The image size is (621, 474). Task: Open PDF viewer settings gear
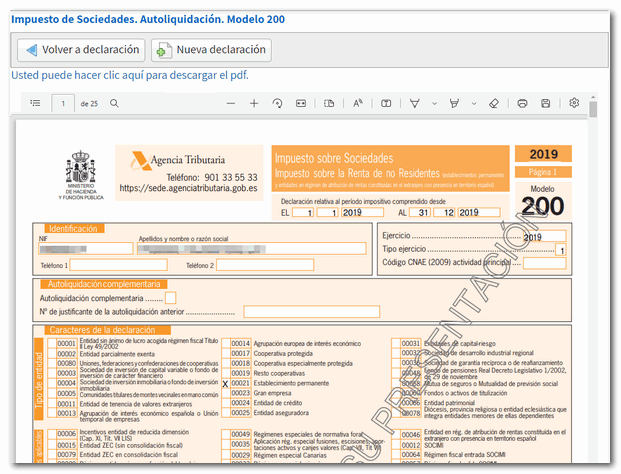[574, 103]
